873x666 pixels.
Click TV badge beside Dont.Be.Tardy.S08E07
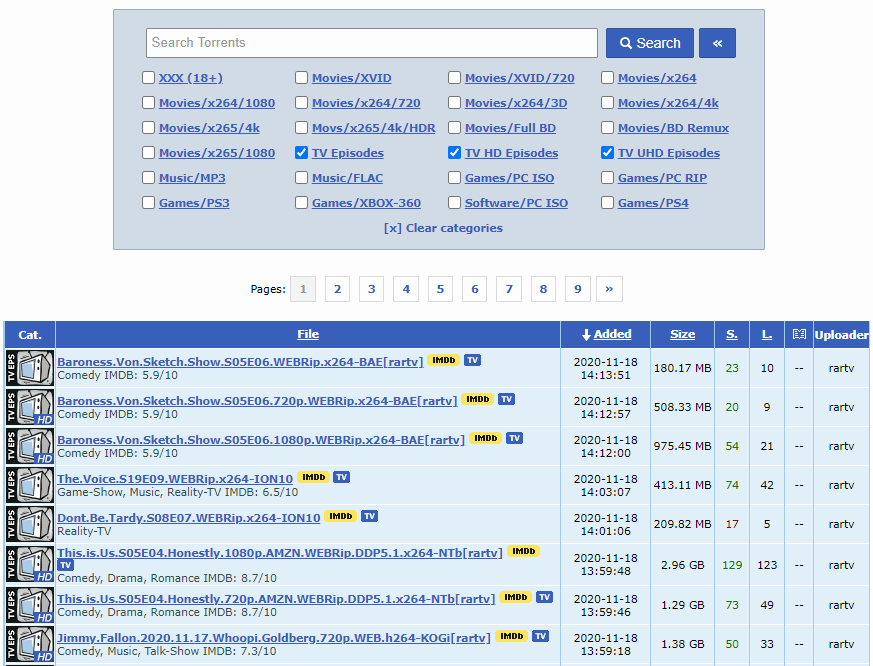click(369, 516)
